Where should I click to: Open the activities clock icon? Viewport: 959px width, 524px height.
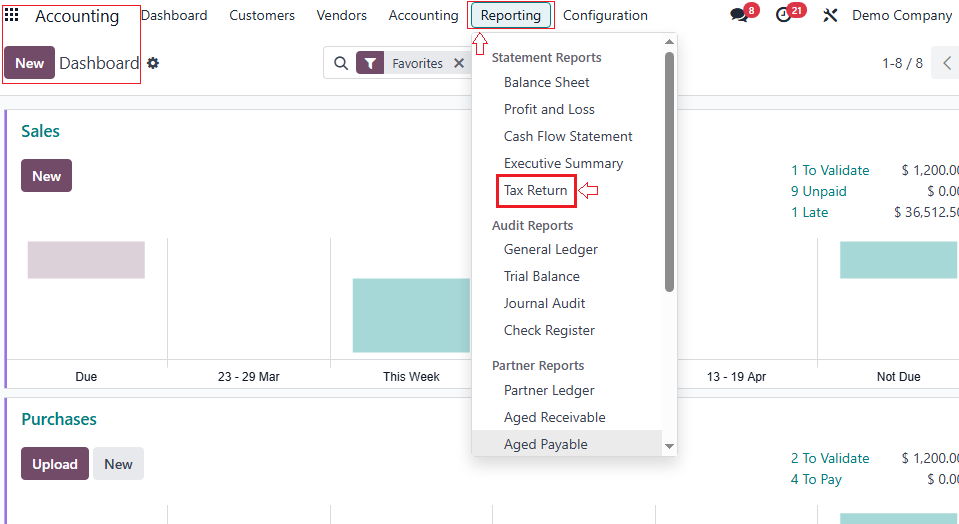(785, 15)
